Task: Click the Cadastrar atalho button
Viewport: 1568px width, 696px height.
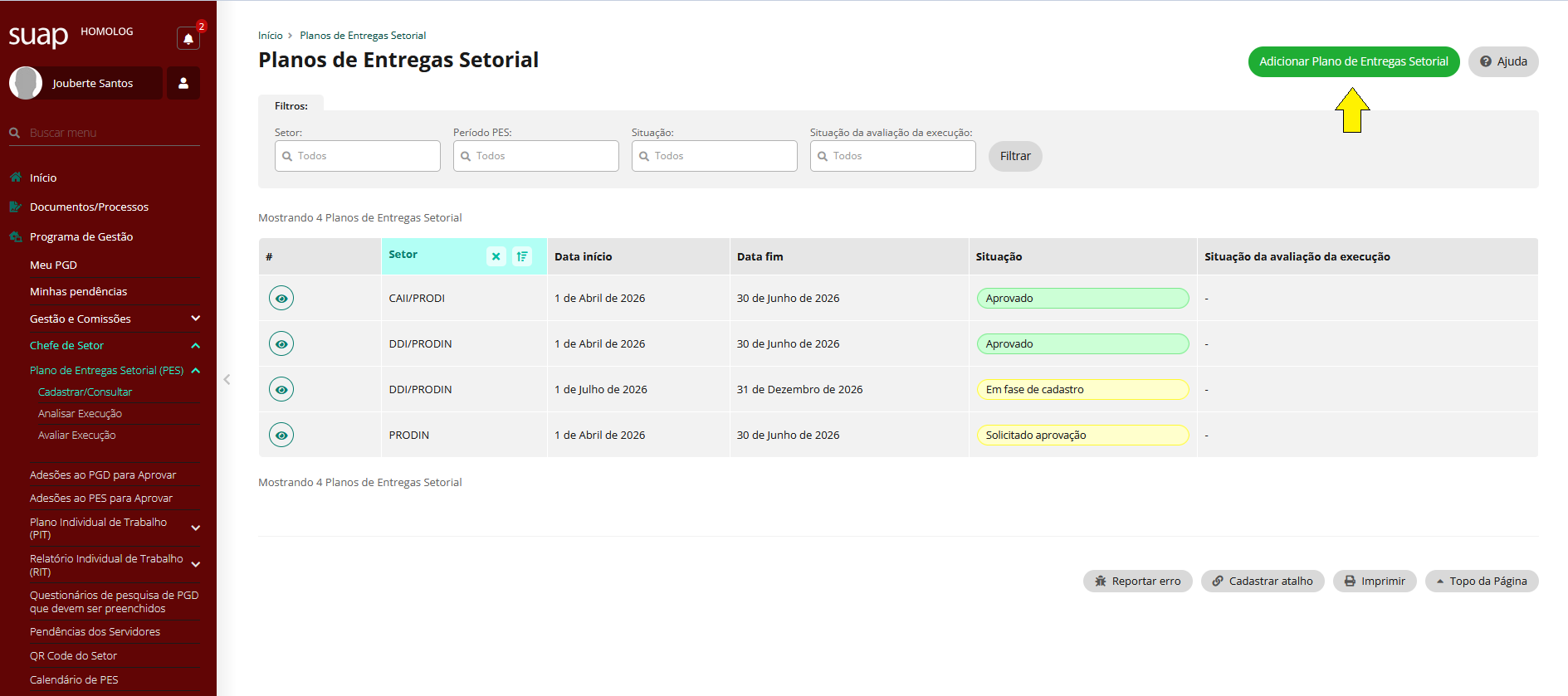Action: 1263,581
